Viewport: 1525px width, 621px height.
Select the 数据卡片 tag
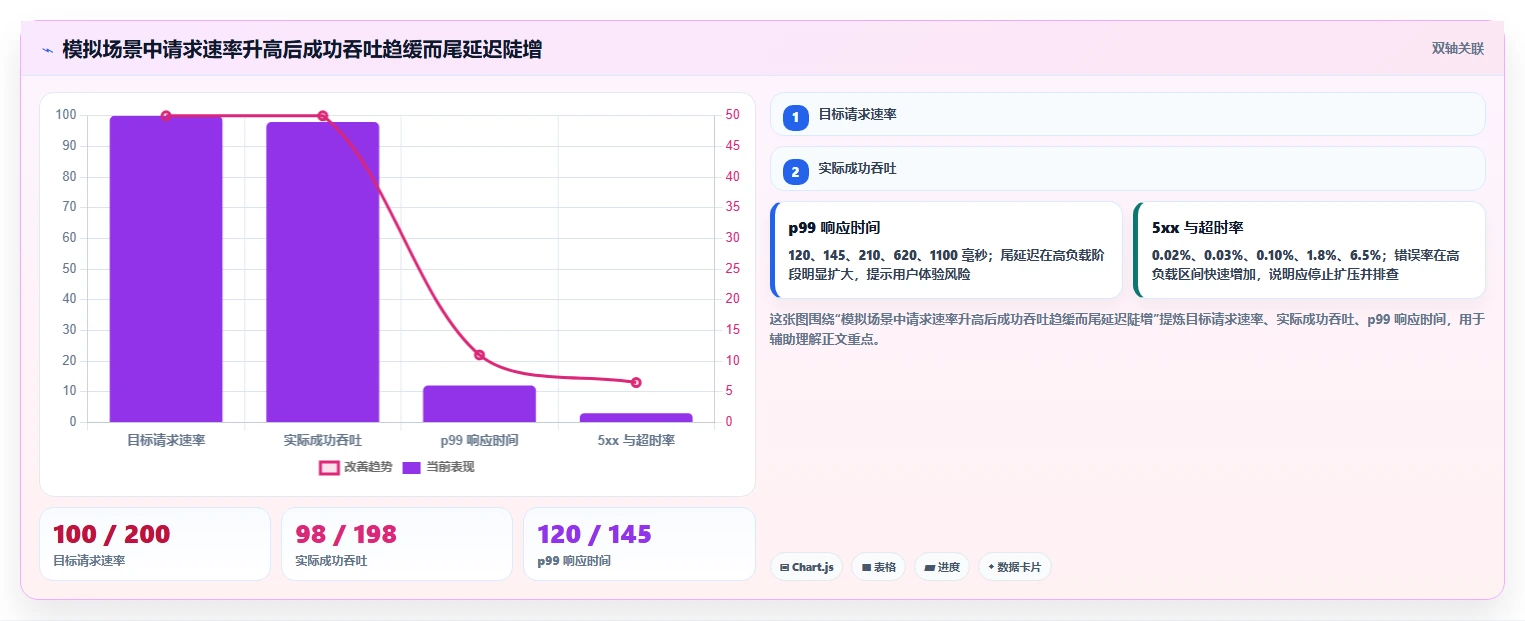(1015, 567)
